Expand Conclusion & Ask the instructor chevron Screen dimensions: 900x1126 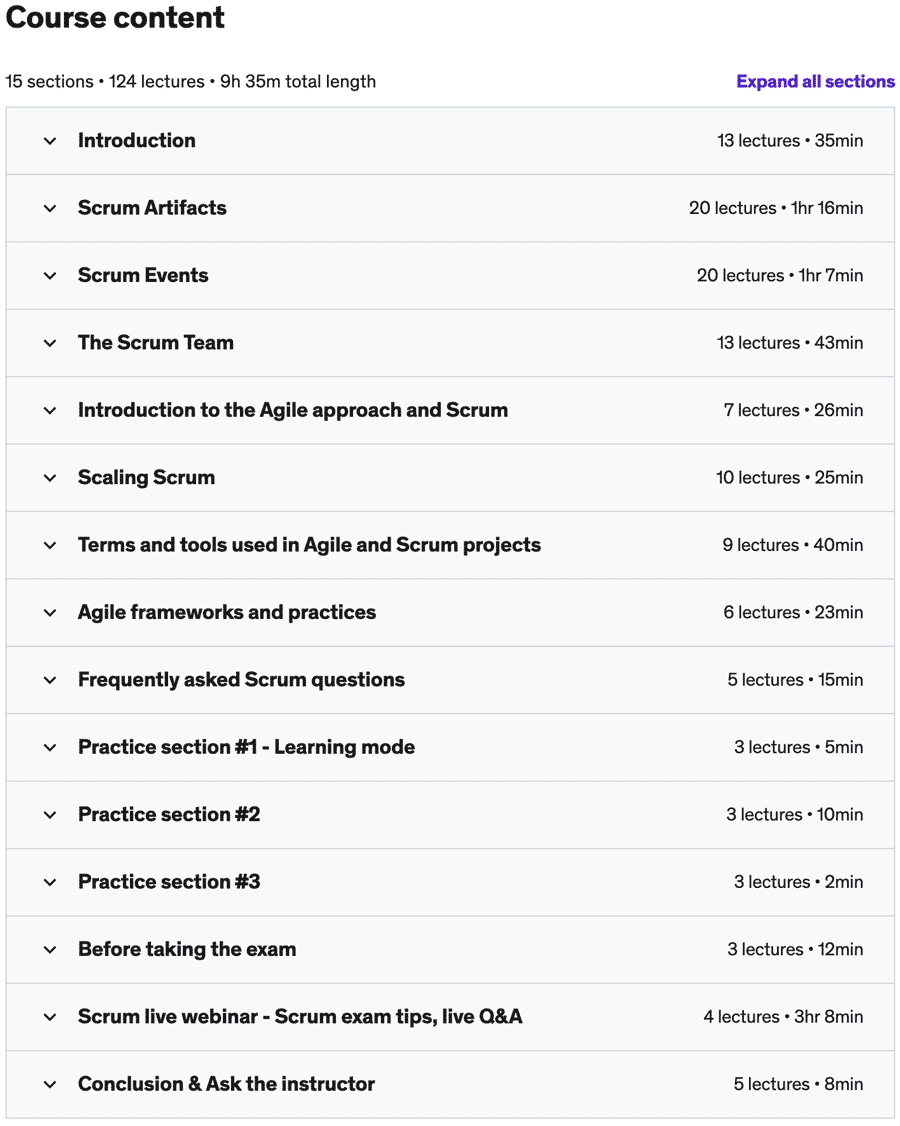click(50, 1084)
